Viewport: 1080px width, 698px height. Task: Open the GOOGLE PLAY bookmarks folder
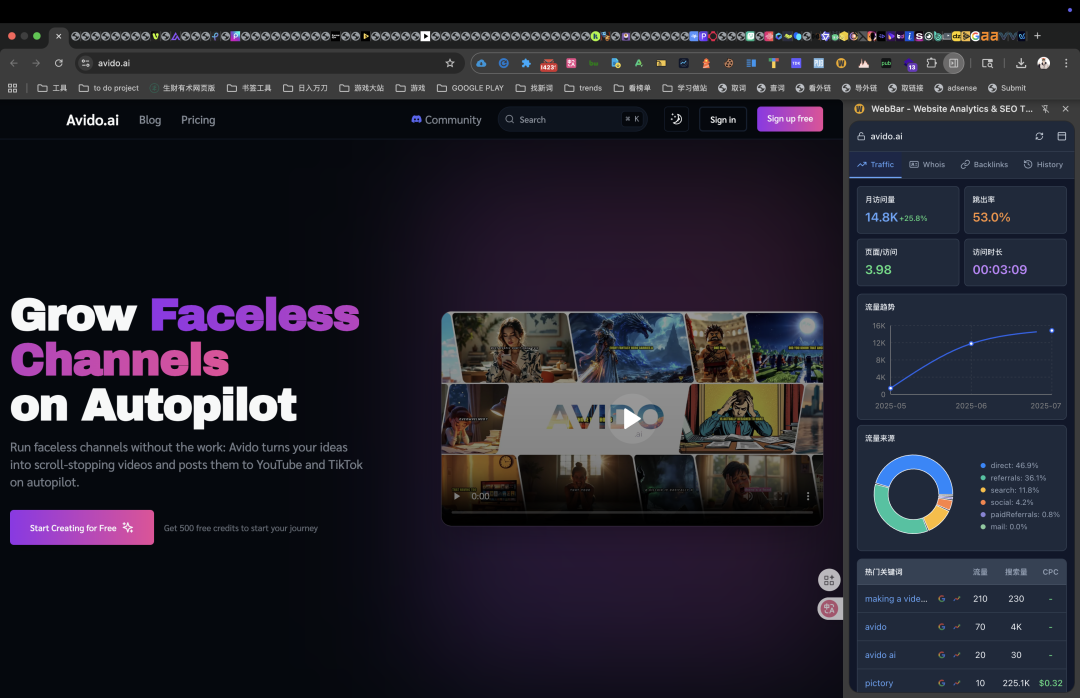coord(470,88)
